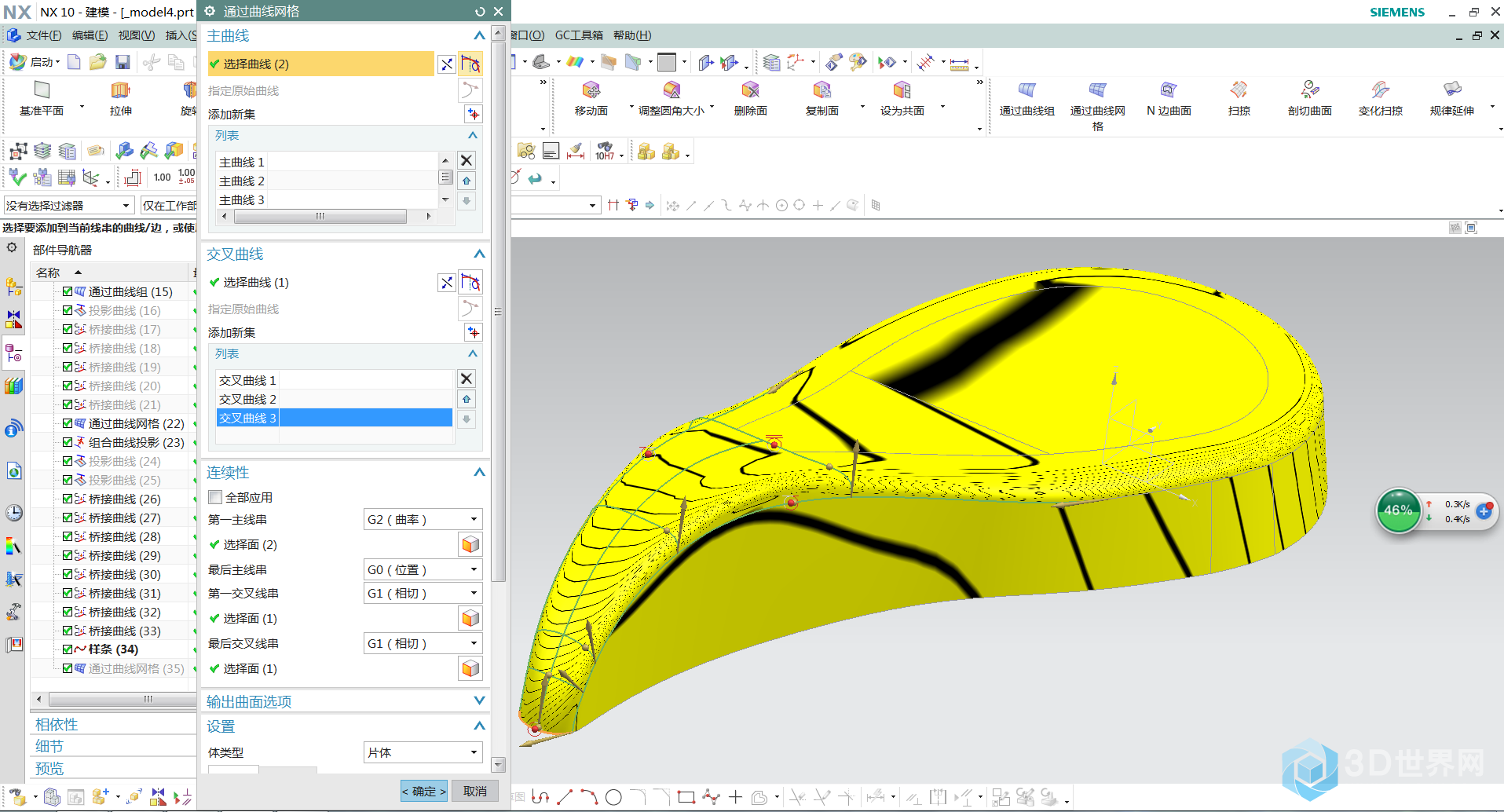Screen dimensions: 1504x812
Task: Collapse the 主曲线 section
Action: pyautogui.click(x=479, y=35)
